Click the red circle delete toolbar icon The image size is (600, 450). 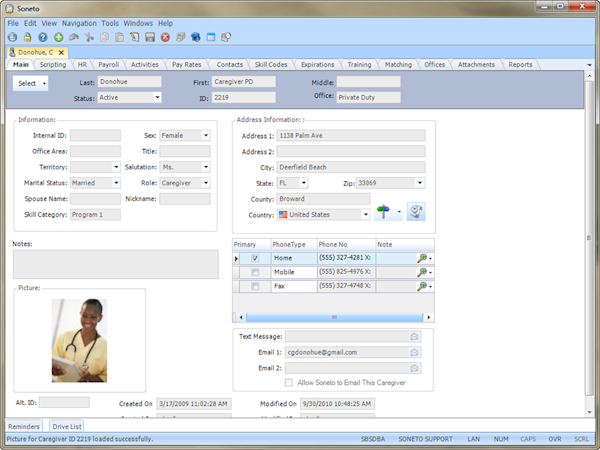(x=165, y=37)
